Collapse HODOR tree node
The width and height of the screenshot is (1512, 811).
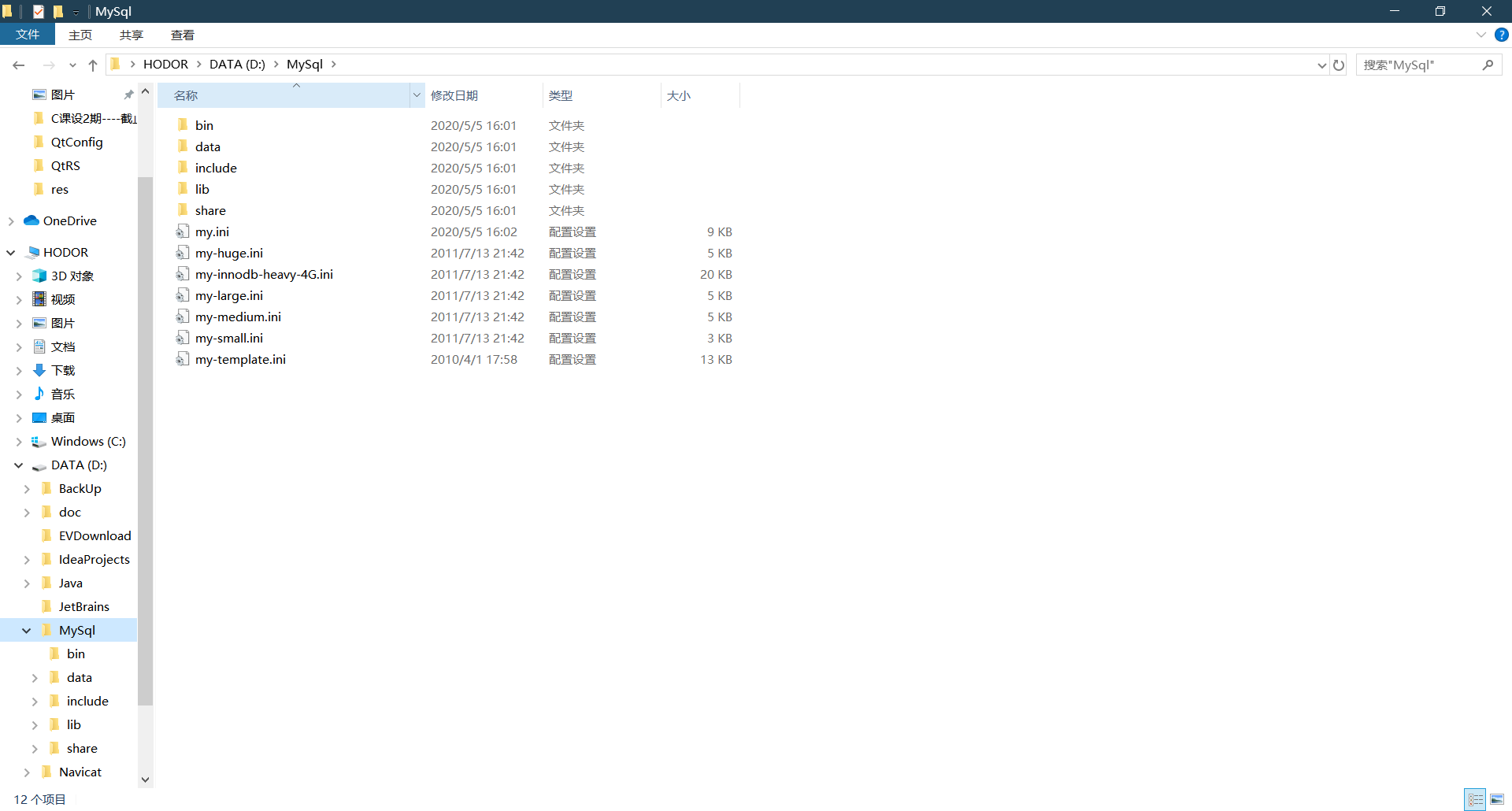(11, 253)
